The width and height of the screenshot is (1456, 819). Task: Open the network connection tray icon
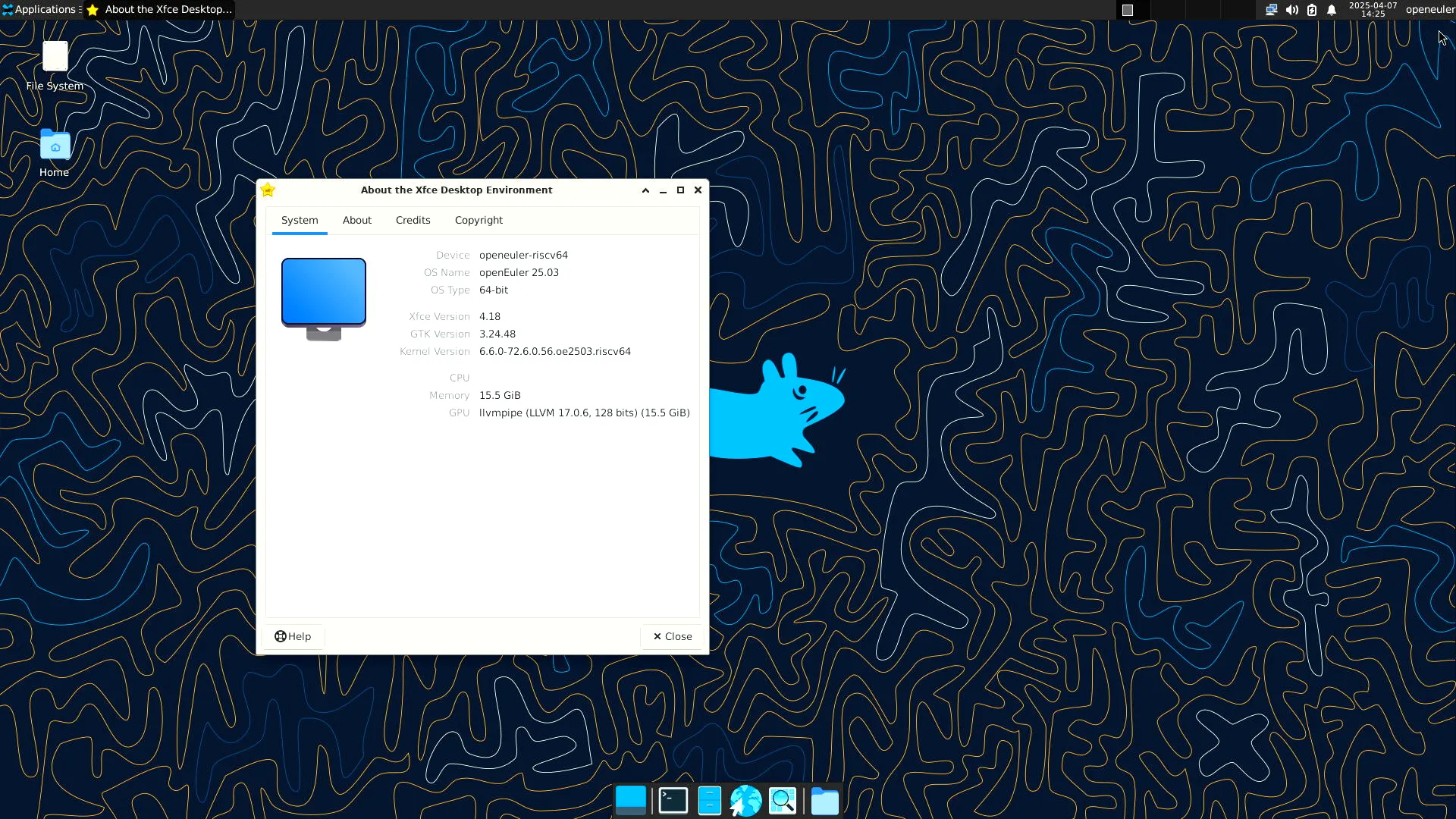(x=1272, y=10)
